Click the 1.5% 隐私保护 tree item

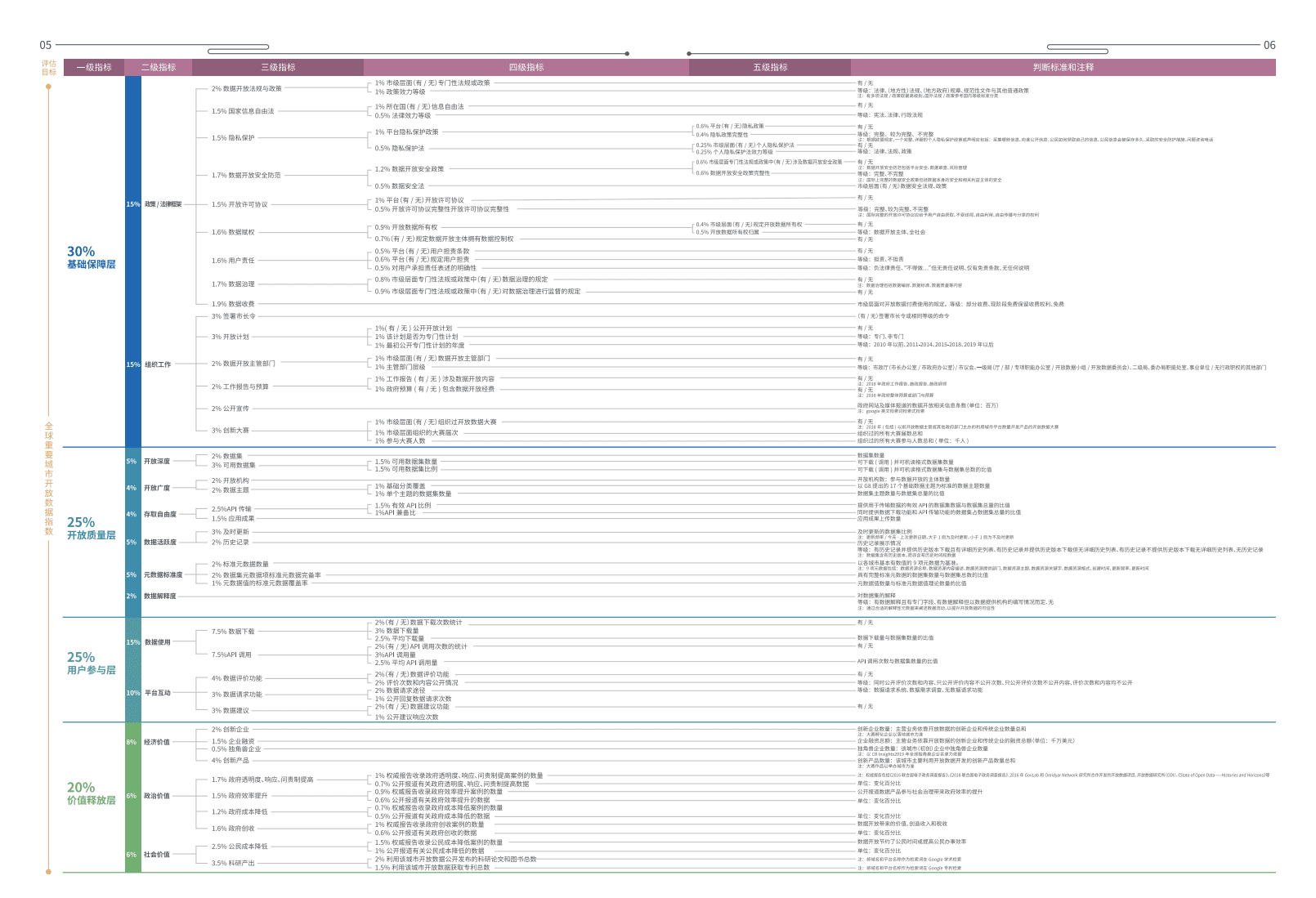pos(233,138)
